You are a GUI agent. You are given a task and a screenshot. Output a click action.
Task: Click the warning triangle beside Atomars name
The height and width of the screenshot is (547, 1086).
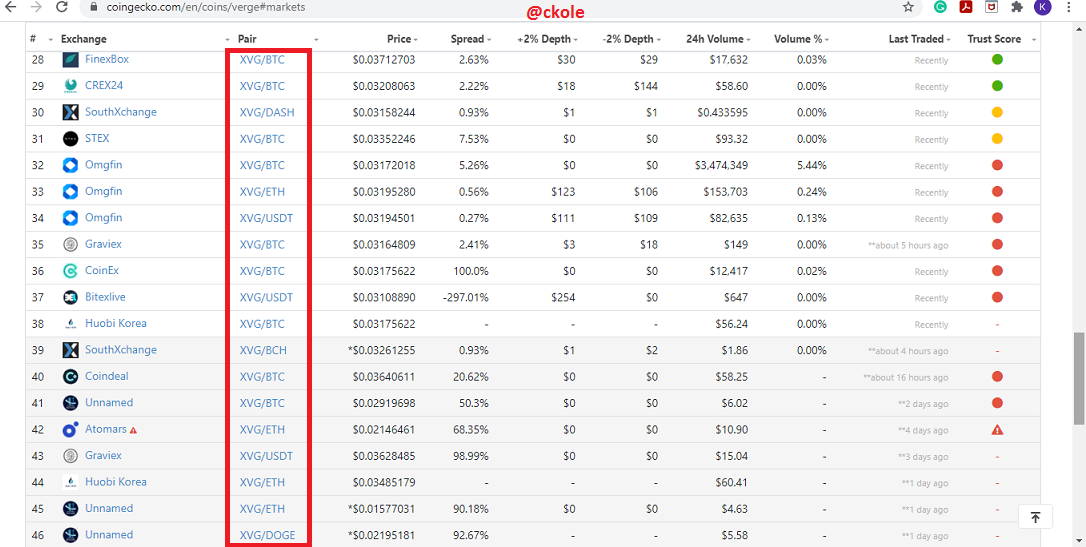(133, 430)
